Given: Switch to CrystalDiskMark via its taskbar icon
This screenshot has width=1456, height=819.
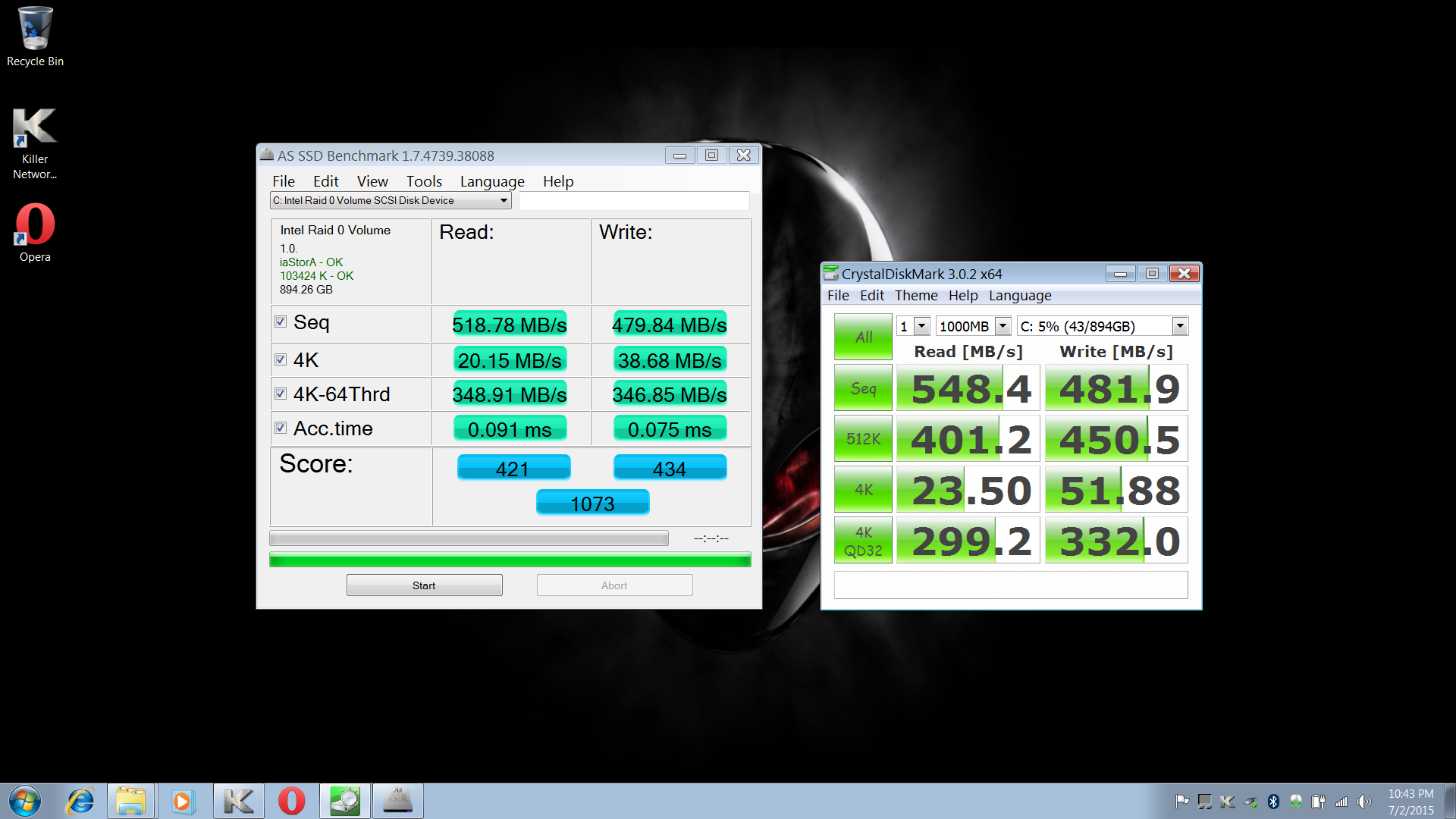Looking at the screenshot, I should [344, 801].
